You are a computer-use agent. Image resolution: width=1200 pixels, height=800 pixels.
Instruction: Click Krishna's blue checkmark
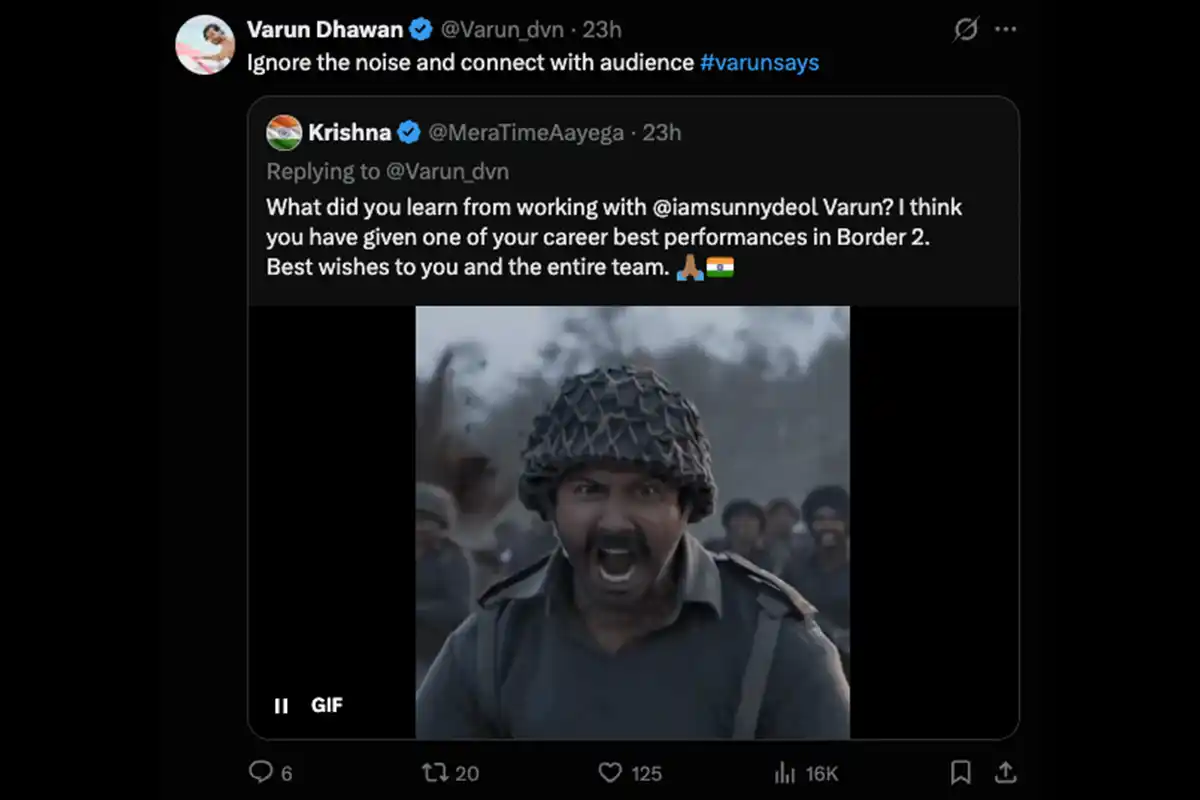point(409,131)
